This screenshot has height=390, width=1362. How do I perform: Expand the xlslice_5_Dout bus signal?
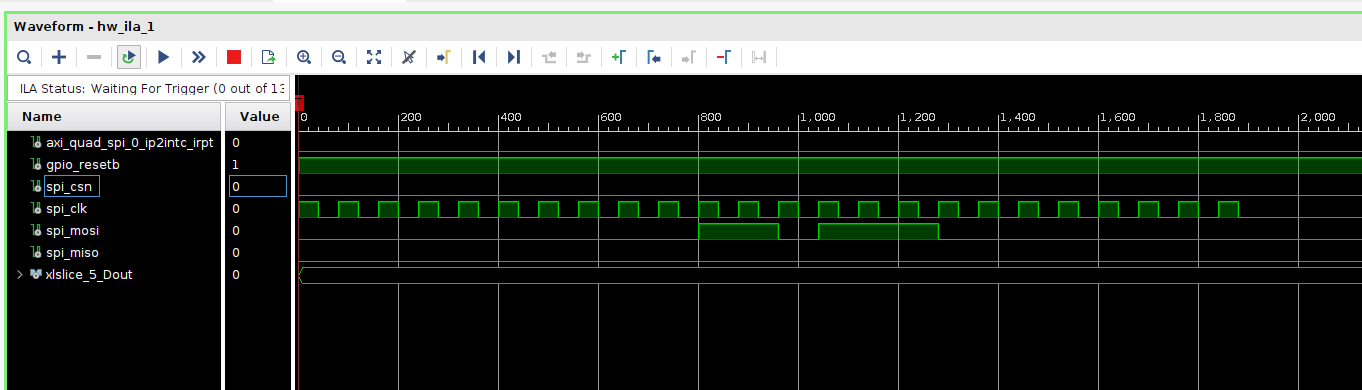point(20,274)
